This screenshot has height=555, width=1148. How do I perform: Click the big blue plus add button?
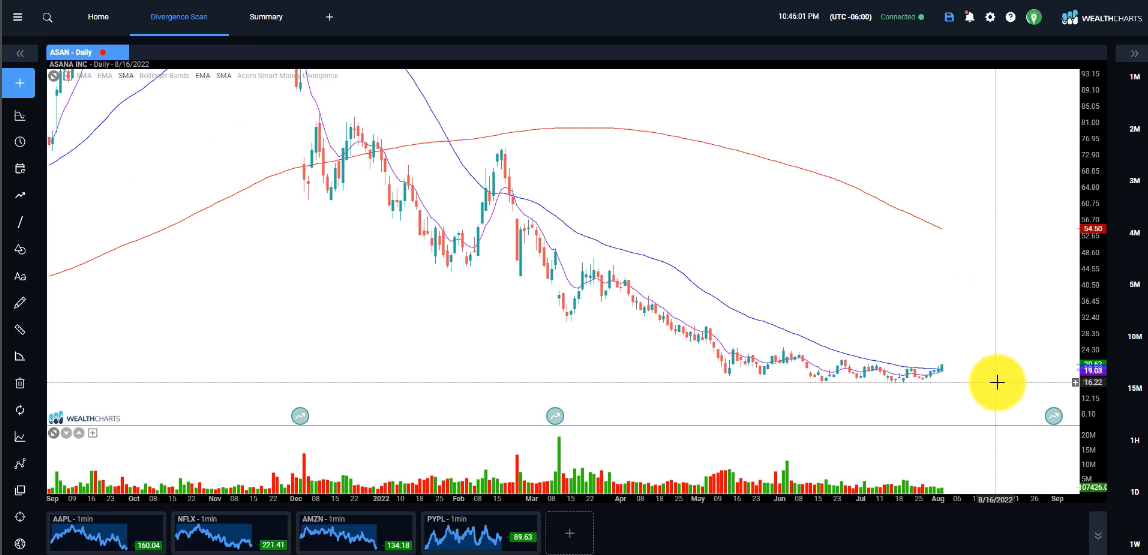pos(20,83)
